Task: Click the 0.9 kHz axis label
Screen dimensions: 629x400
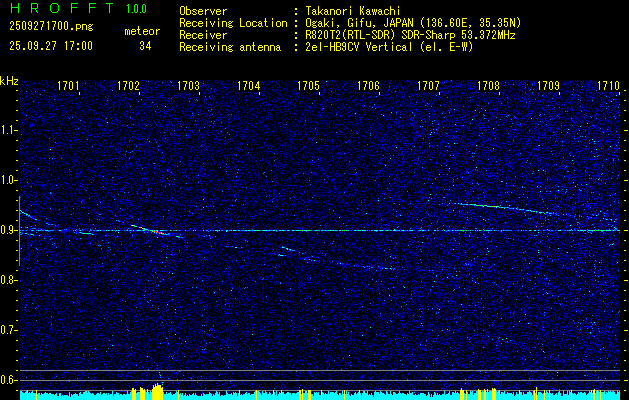Action: tap(8, 230)
